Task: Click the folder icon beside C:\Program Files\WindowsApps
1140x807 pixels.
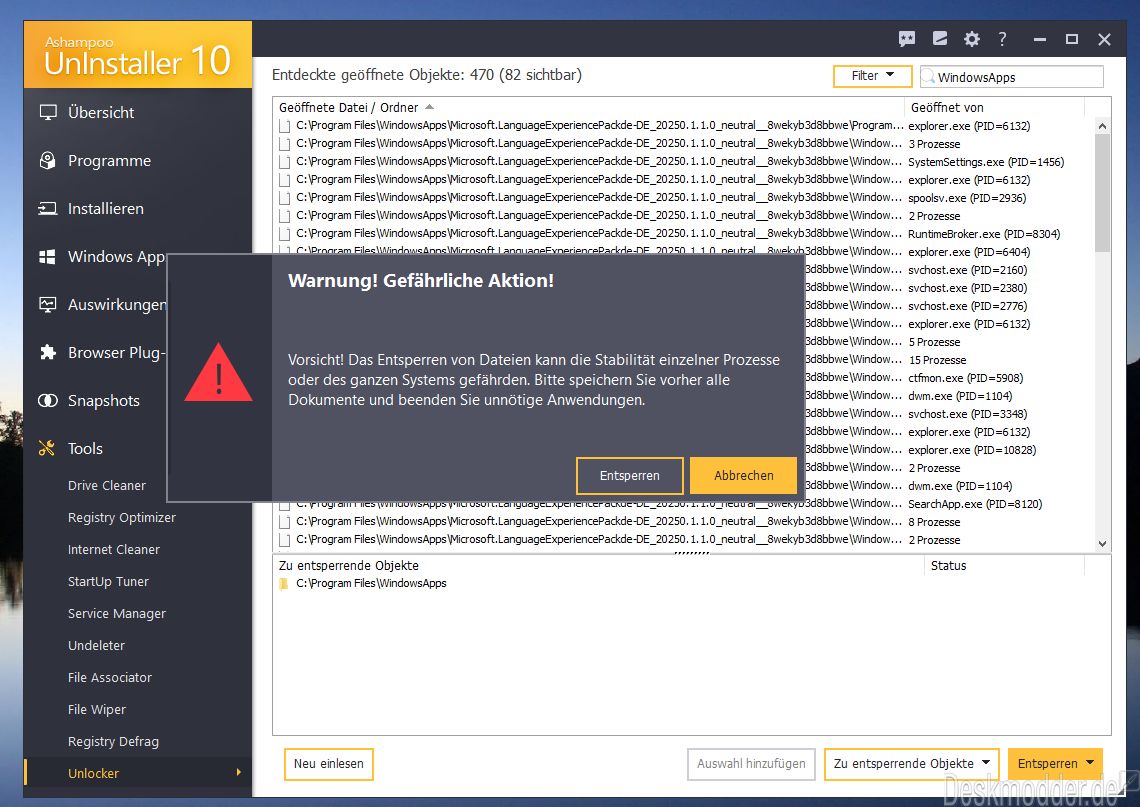Action: (x=284, y=584)
